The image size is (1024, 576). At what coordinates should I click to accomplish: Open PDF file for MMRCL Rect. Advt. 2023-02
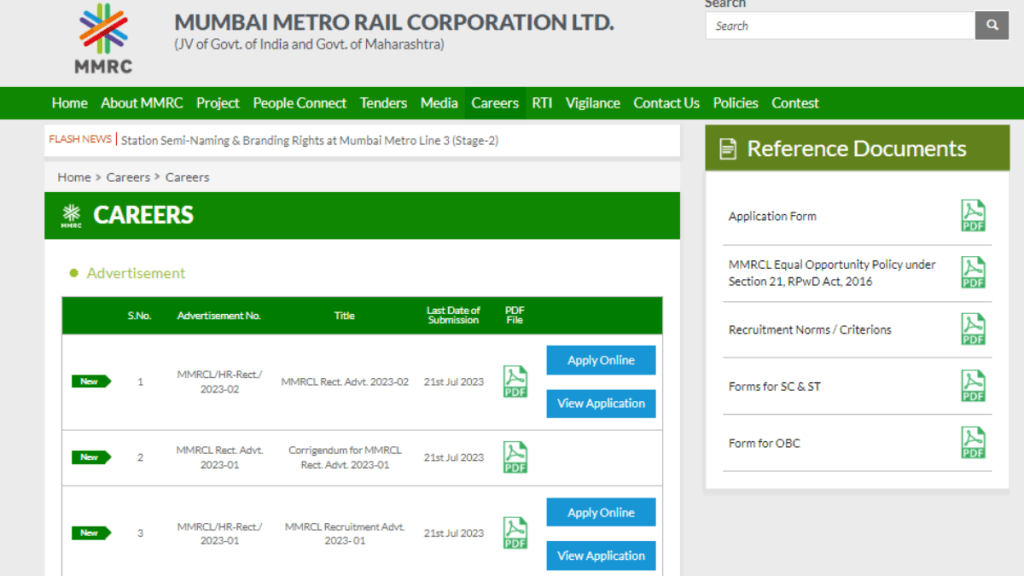[x=515, y=381]
